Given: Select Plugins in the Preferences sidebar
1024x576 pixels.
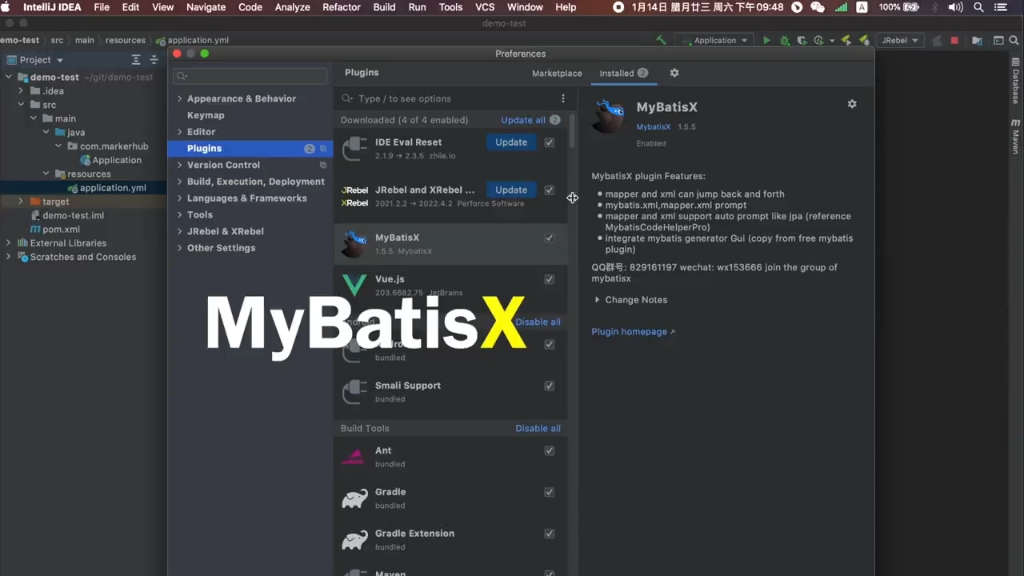Looking at the screenshot, I should 205,148.
